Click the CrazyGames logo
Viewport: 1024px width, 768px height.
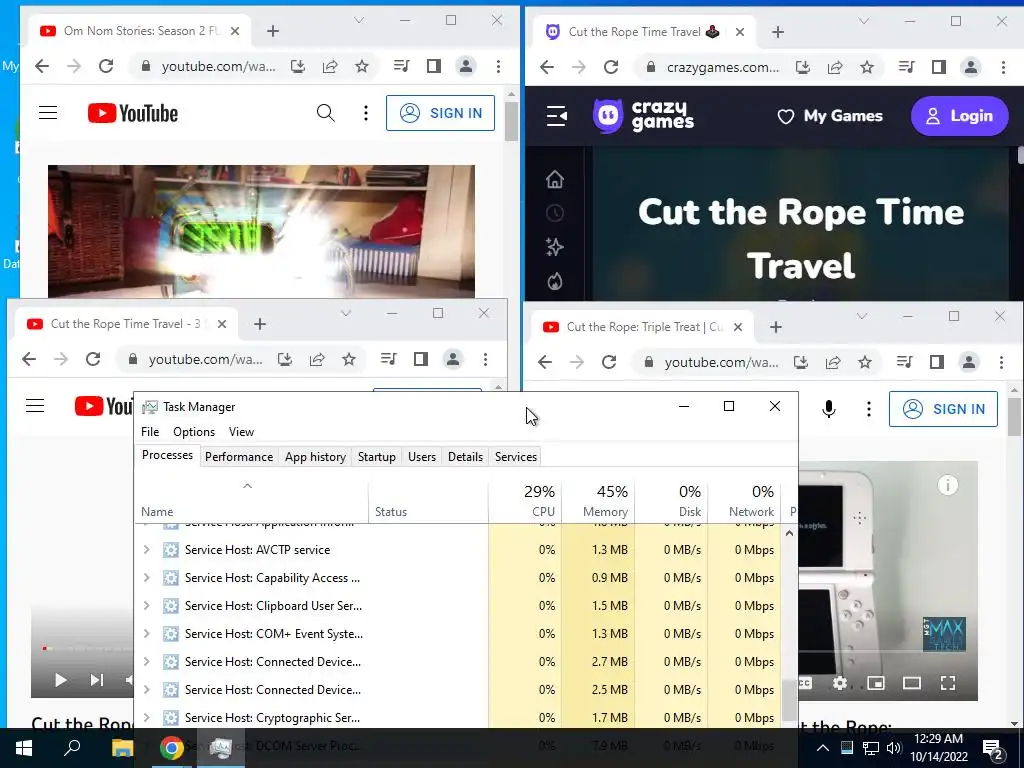(644, 116)
